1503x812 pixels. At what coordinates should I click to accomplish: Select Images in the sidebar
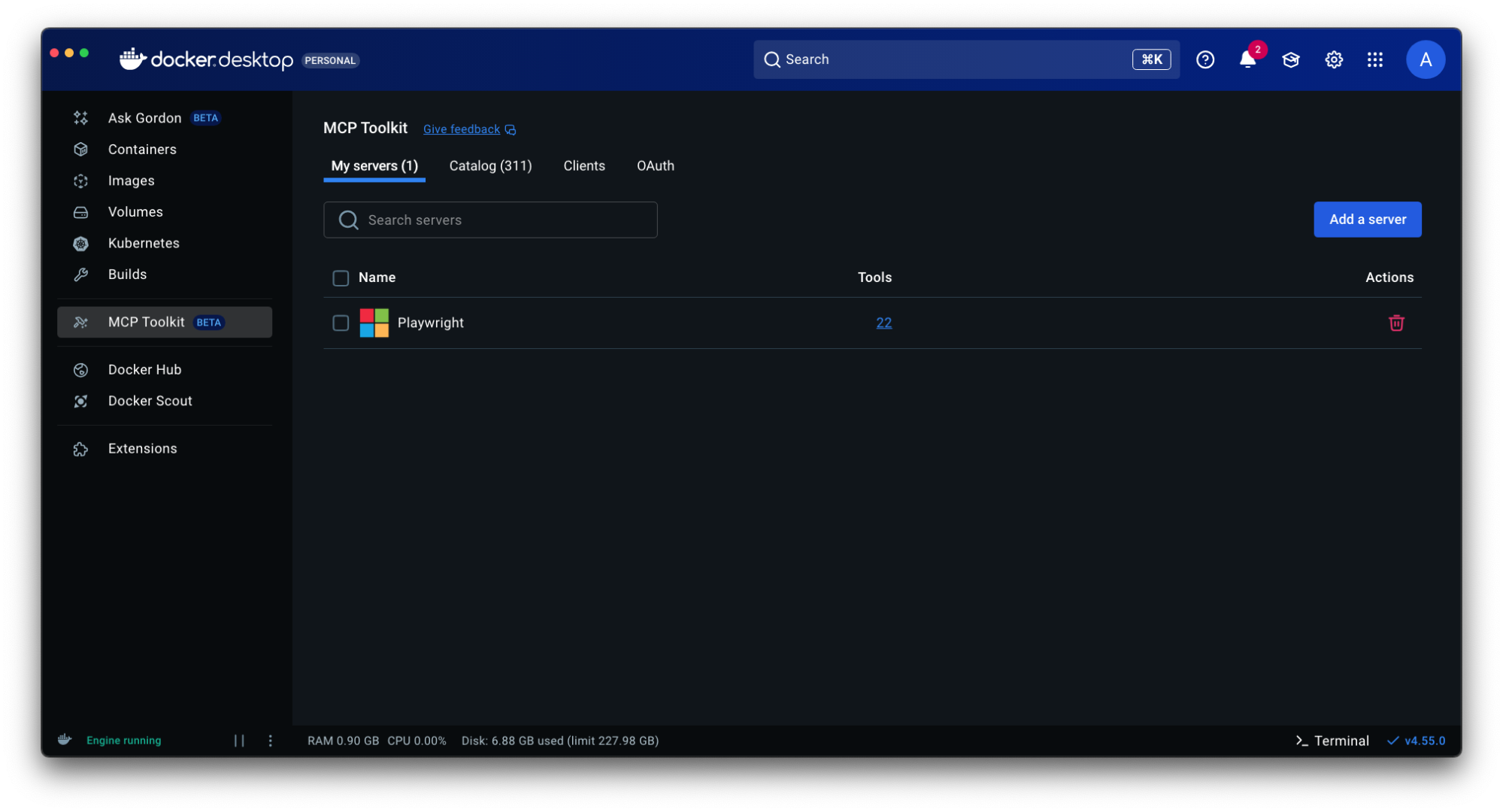(131, 180)
